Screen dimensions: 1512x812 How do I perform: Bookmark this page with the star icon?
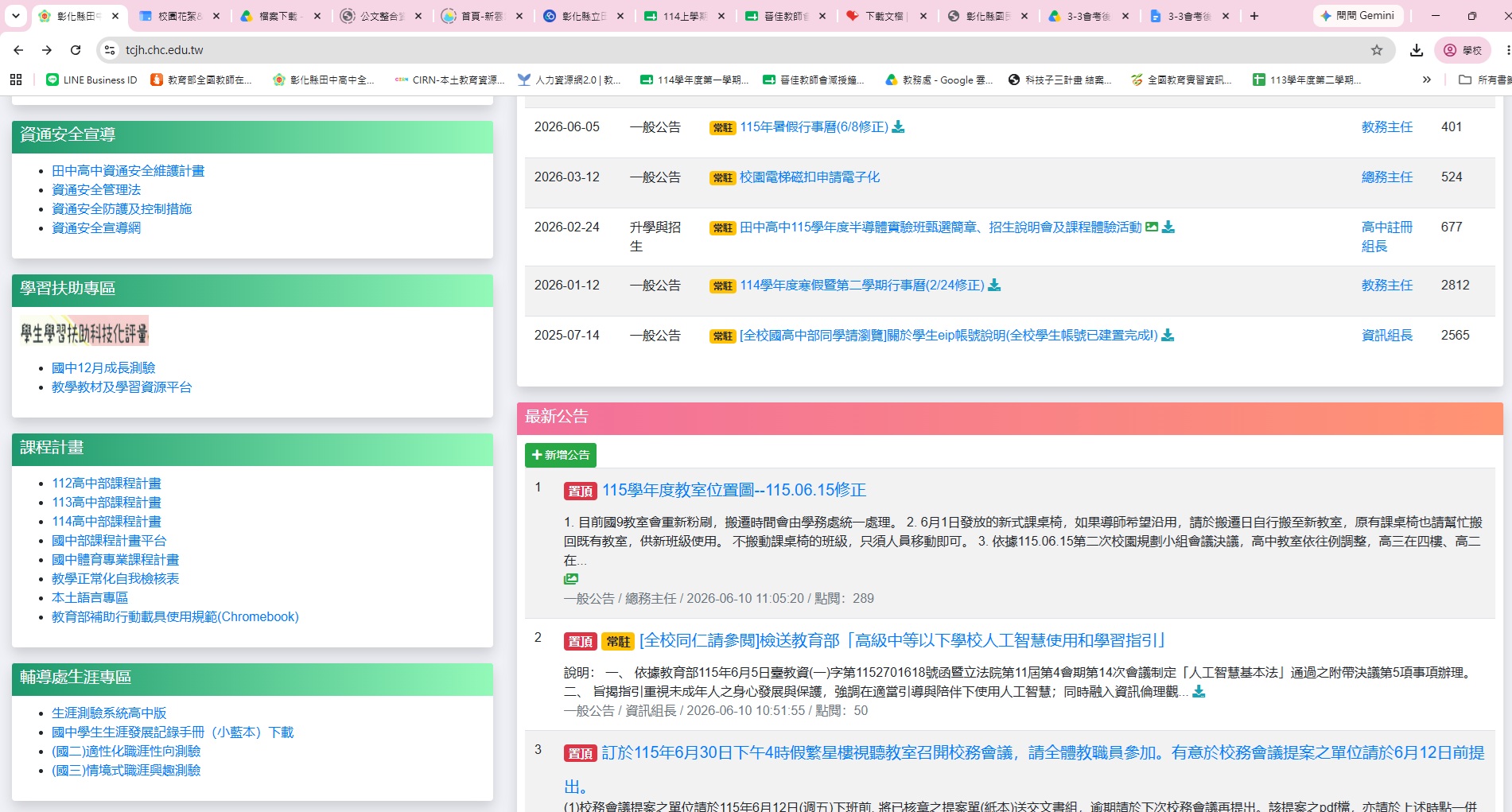coord(1377,50)
